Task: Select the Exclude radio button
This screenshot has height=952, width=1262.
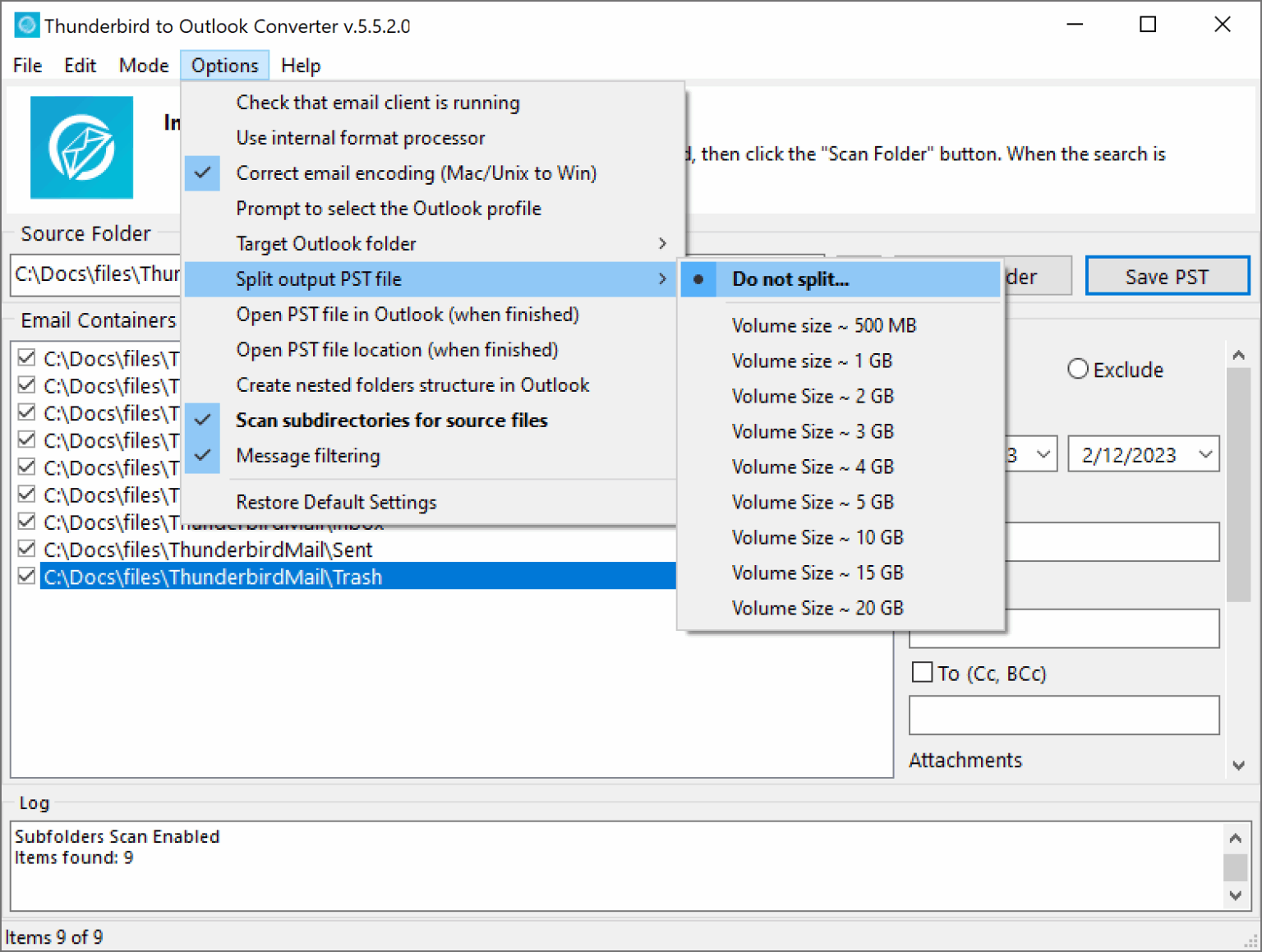Action: pos(1077,369)
